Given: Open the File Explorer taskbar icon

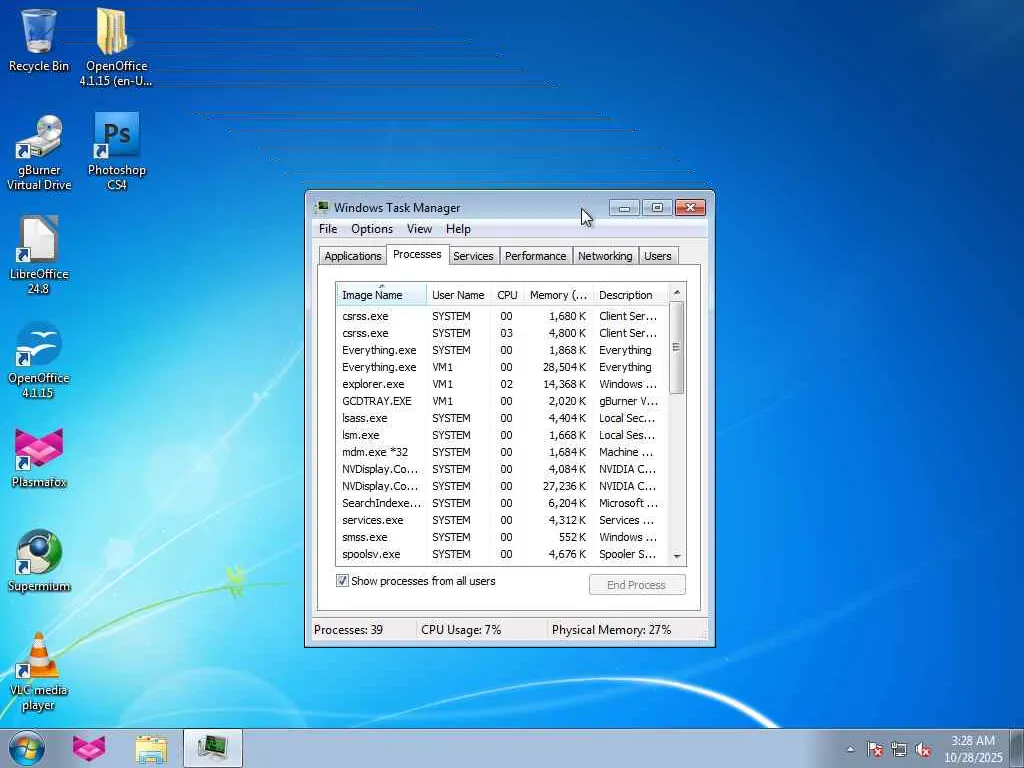Looking at the screenshot, I should coord(151,748).
